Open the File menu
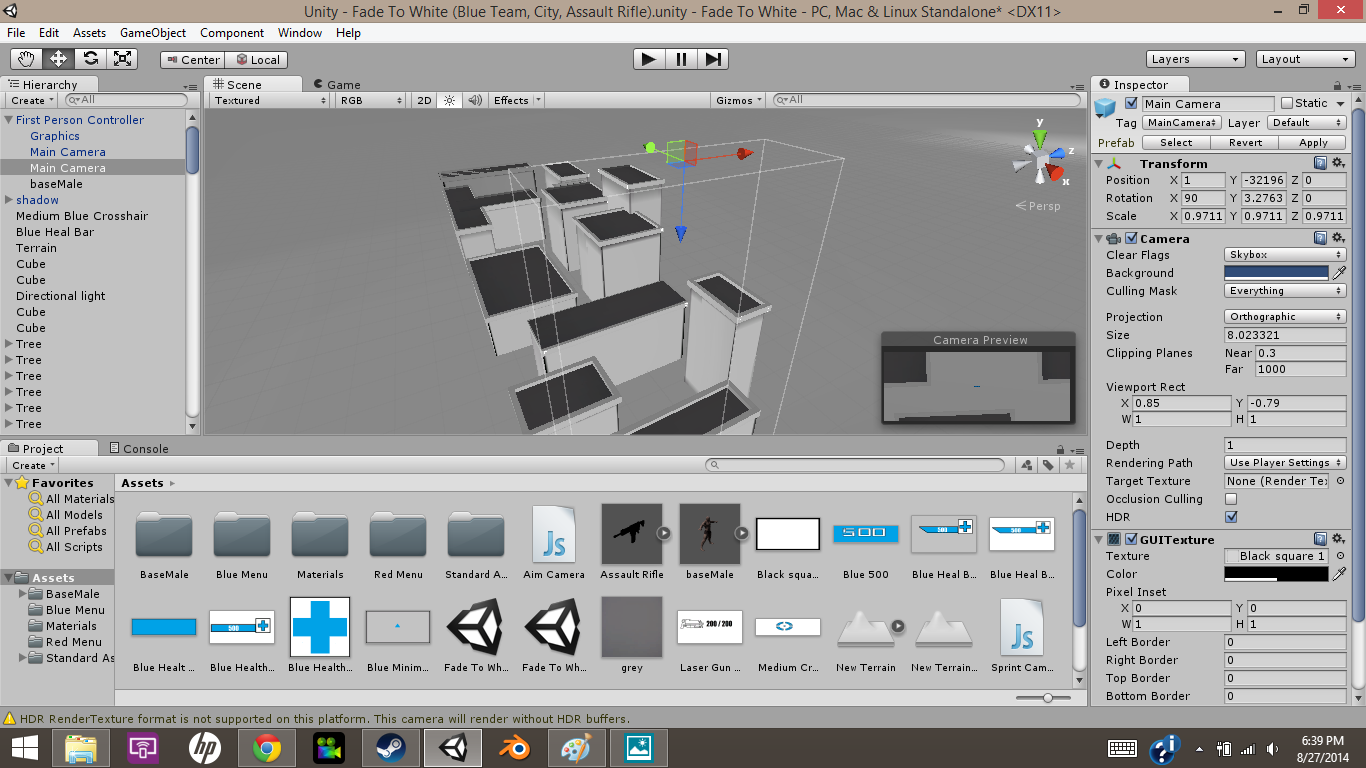Viewport: 1366px width, 768px height. pyautogui.click(x=16, y=33)
